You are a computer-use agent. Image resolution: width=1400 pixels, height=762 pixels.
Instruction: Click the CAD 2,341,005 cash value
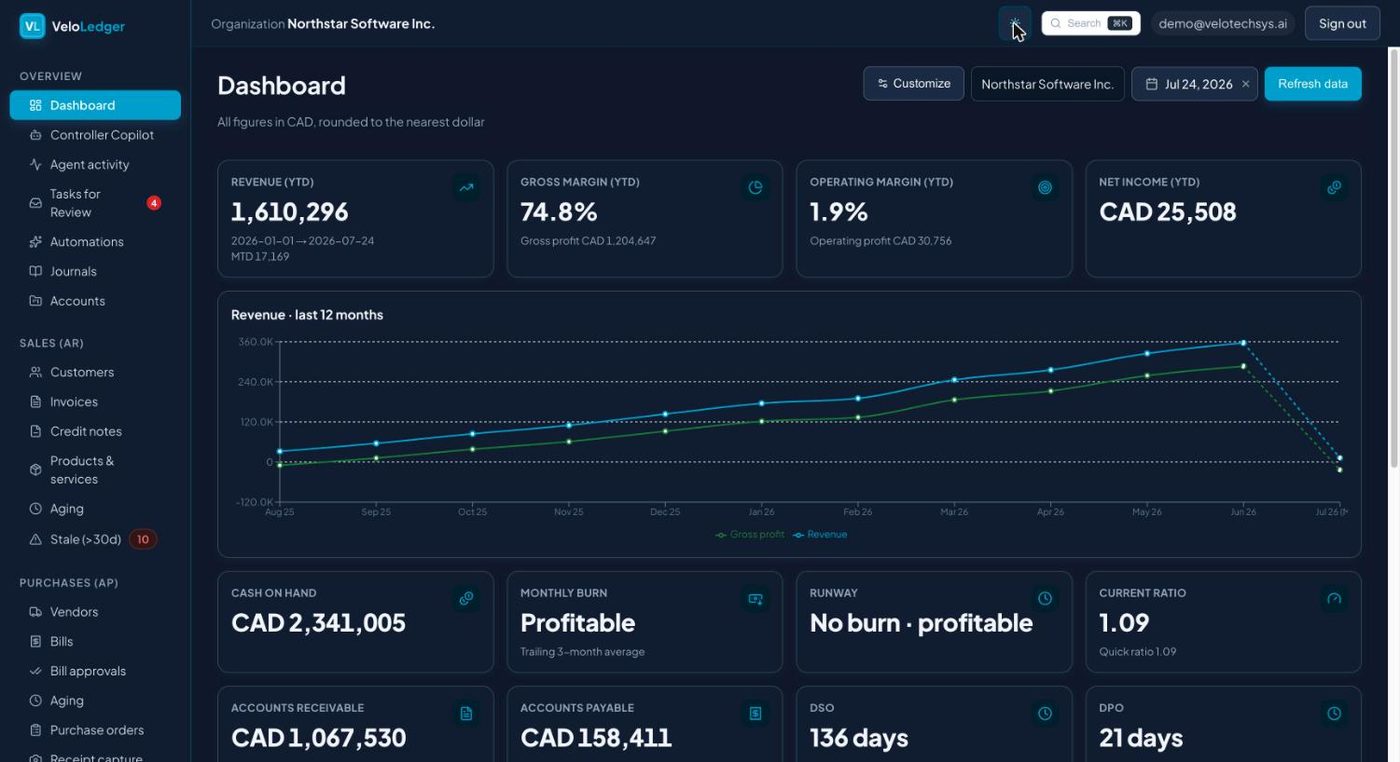coord(318,622)
